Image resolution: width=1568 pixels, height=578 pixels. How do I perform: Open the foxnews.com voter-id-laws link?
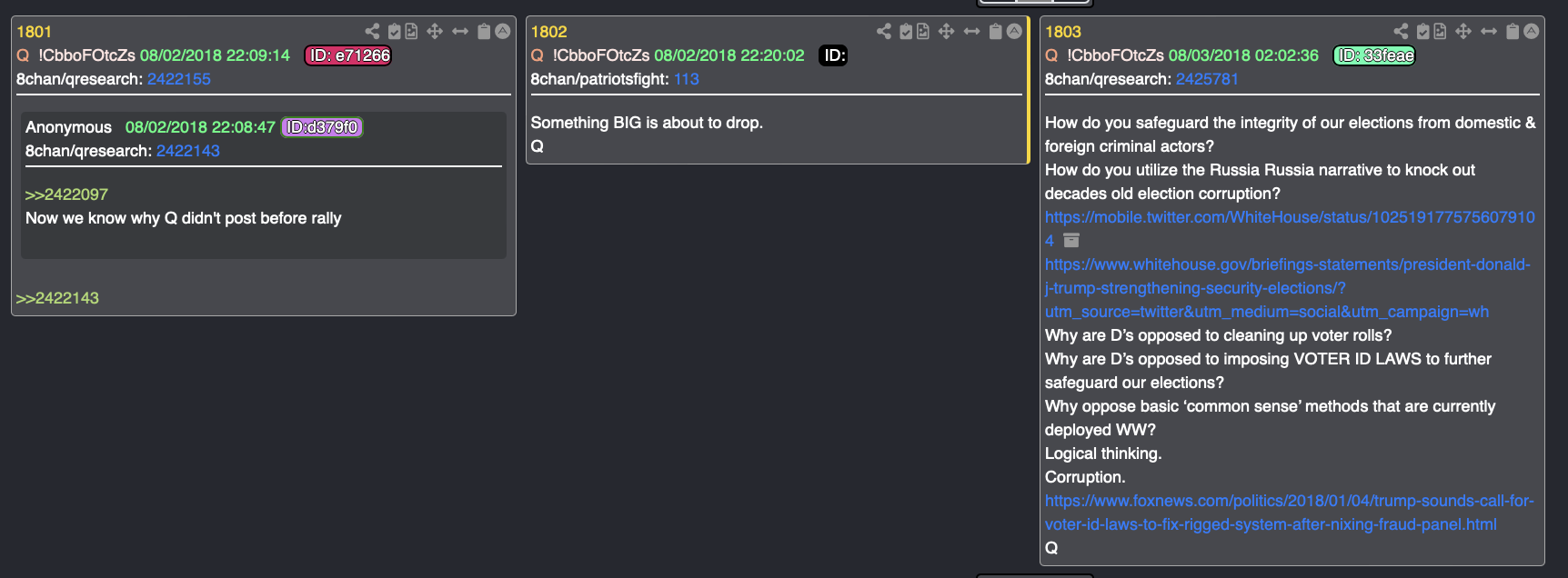1289,513
